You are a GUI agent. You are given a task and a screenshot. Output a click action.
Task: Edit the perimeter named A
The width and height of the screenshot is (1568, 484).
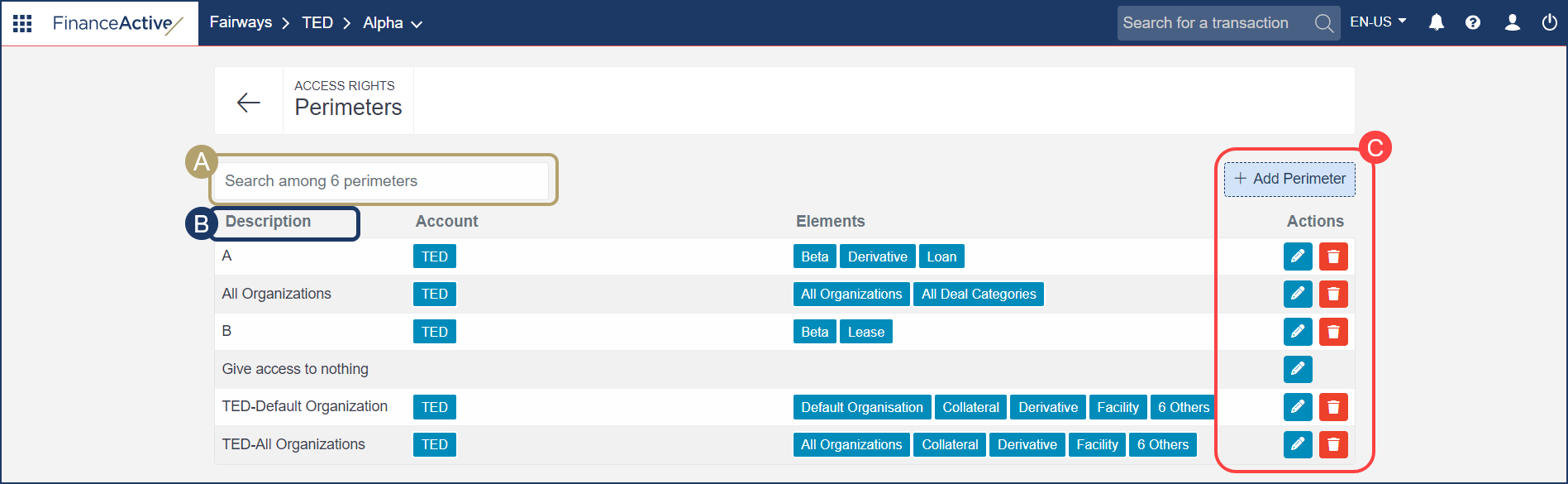(x=1297, y=256)
